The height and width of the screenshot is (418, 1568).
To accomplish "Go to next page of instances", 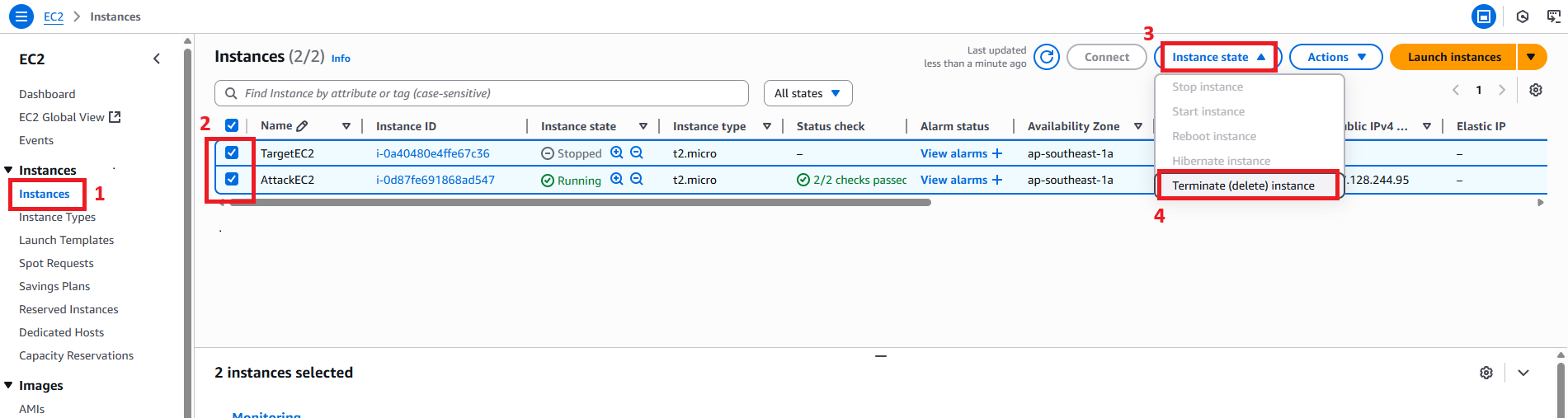I will (1502, 90).
